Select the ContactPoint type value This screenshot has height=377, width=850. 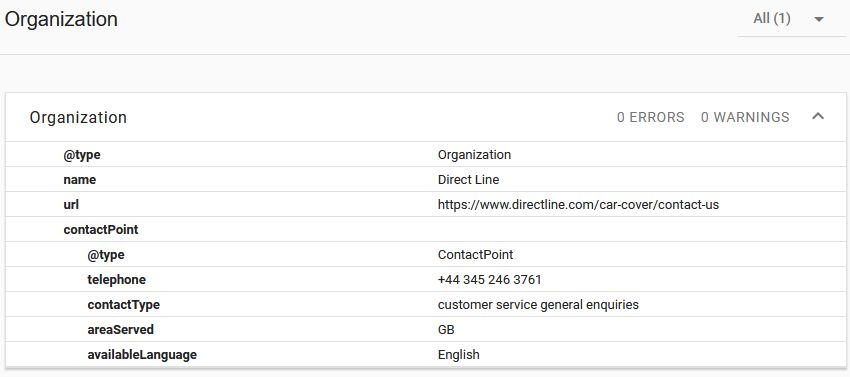475,254
